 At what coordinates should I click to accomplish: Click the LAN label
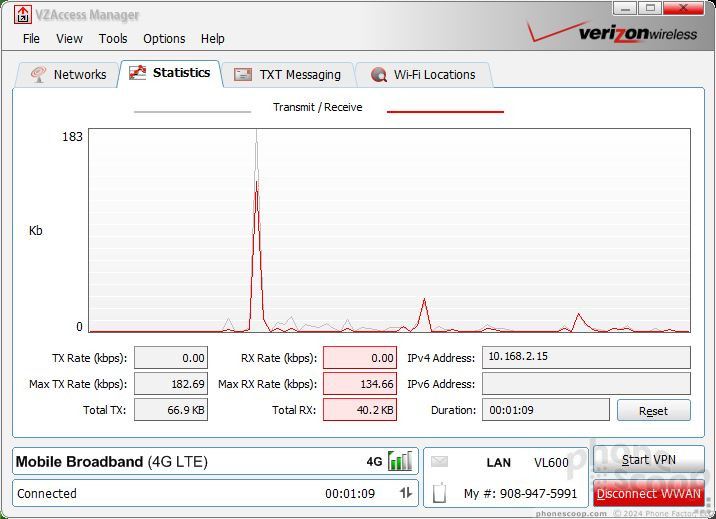tap(498, 462)
